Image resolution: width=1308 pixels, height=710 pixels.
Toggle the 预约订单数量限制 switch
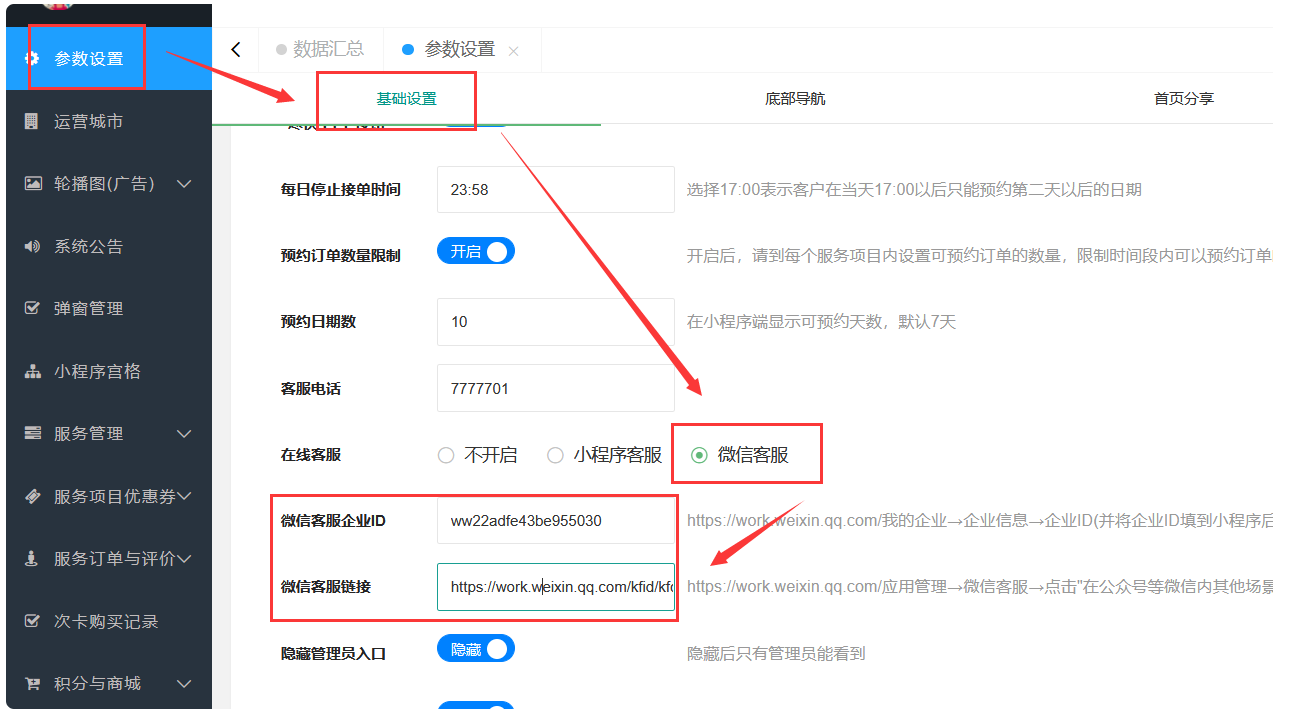pyautogui.click(x=476, y=251)
